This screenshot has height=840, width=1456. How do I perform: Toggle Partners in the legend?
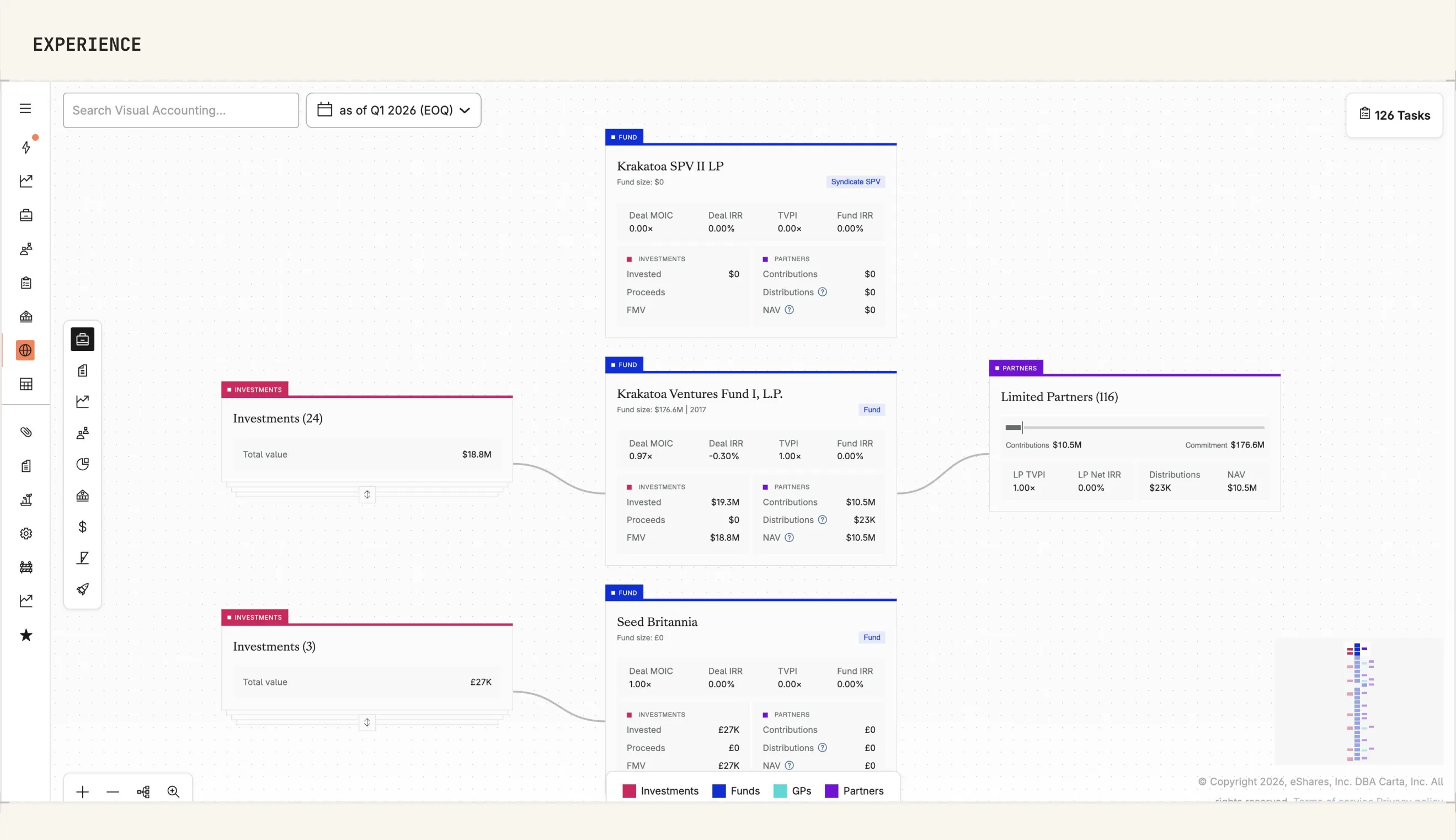[854, 791]
